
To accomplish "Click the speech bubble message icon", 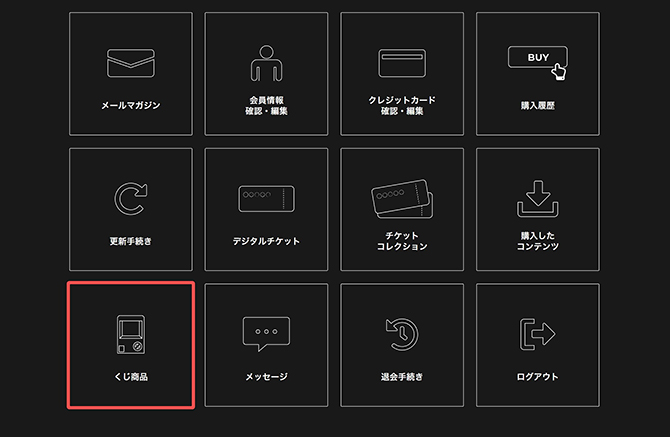I will pos(266,334).
